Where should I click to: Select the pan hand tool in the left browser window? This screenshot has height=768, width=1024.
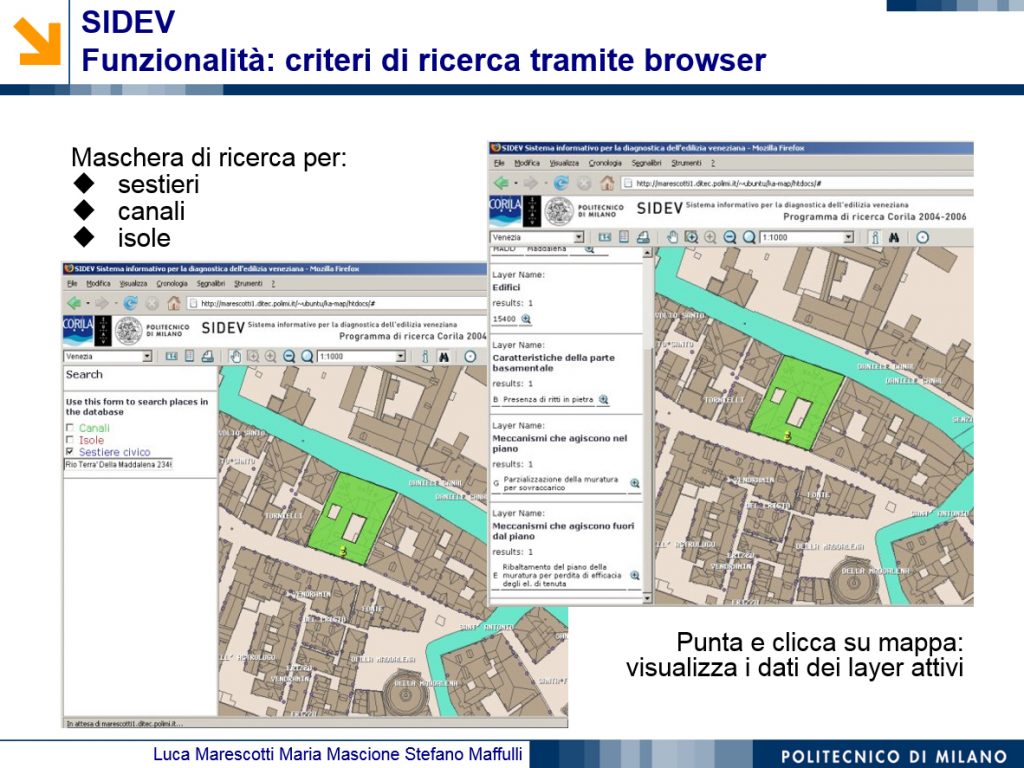click(x=235, y=356)
